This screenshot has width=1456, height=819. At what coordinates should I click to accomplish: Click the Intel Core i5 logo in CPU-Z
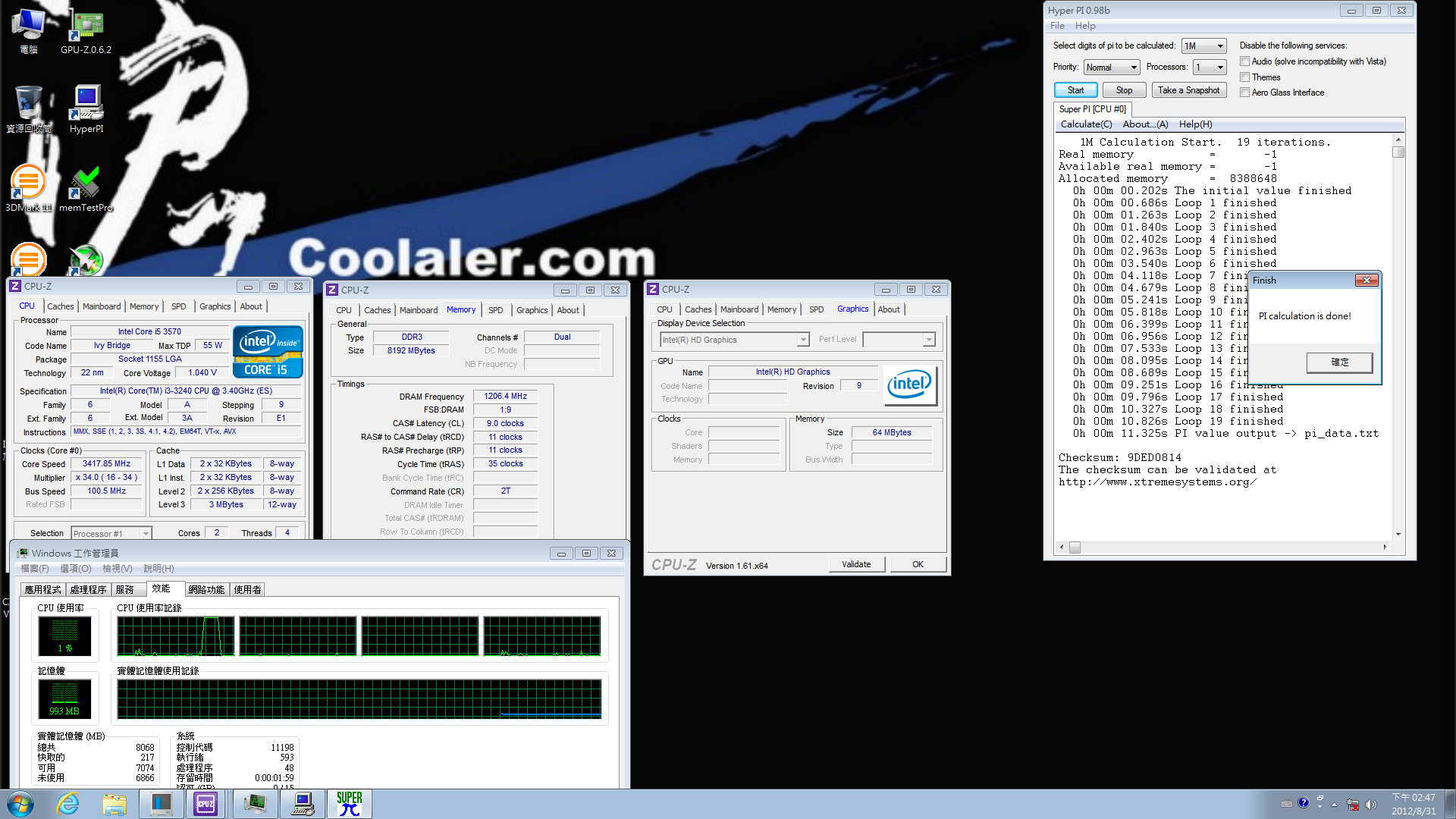pos(268,352)
